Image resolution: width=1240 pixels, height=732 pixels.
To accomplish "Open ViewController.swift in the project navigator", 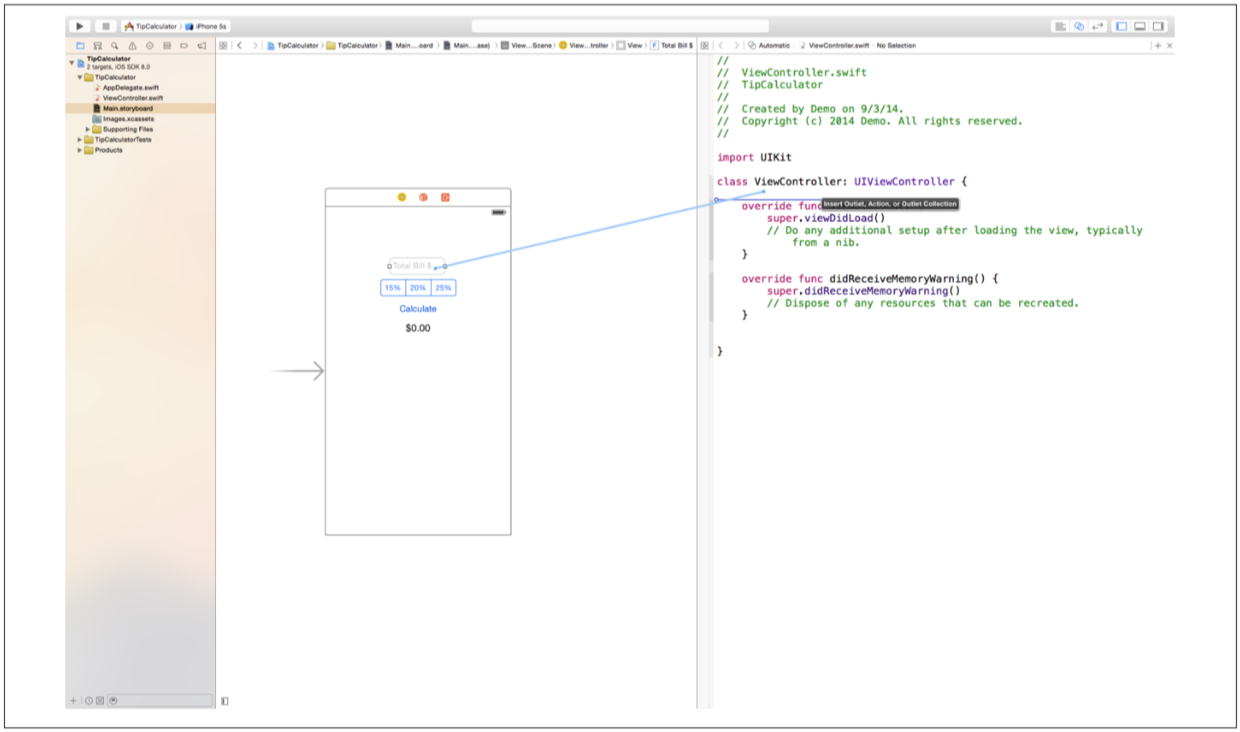I will click(132, 98).
